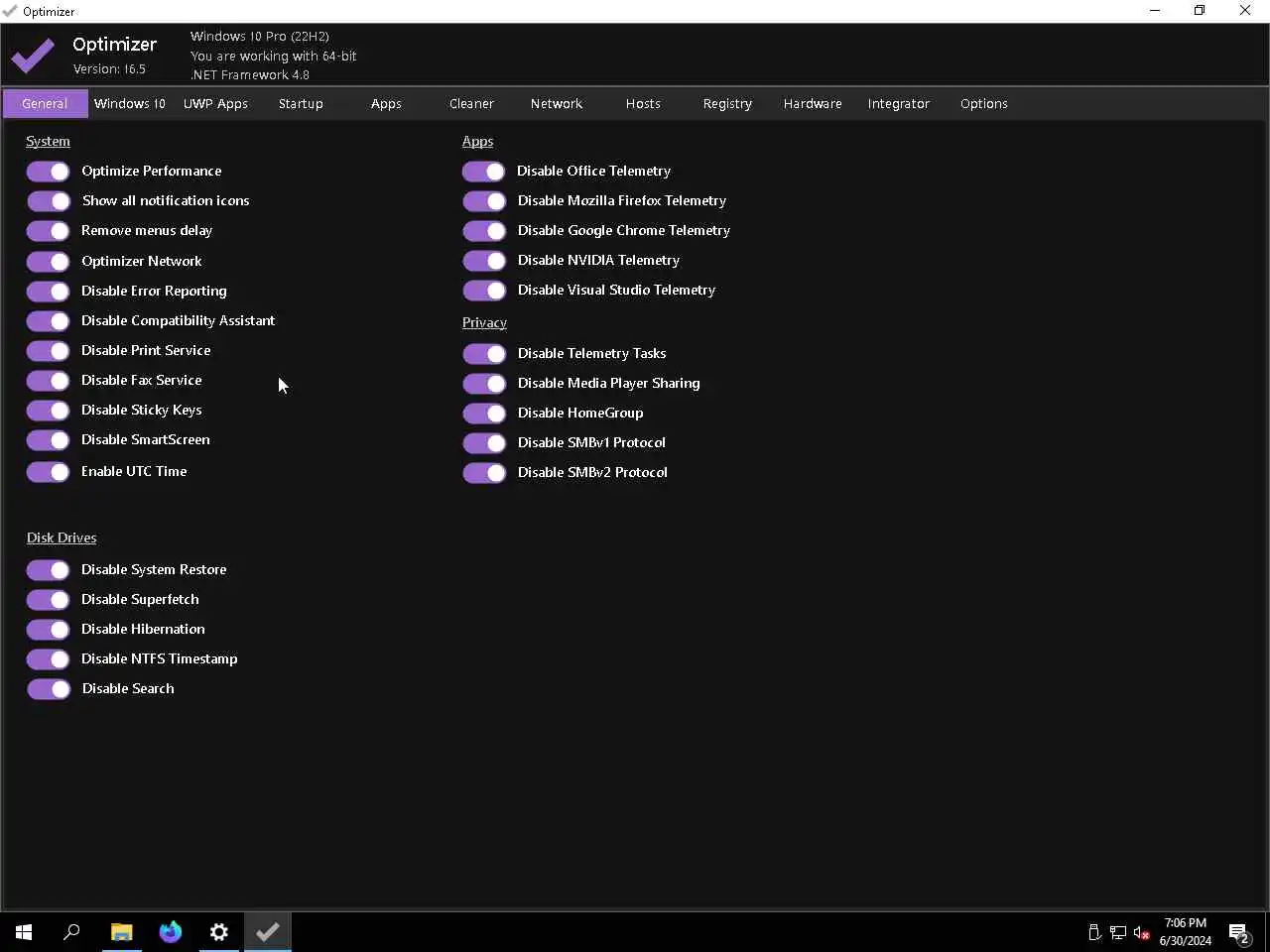Launch Firefox from taskbar

pyautogui.click(x=171, y=932)
